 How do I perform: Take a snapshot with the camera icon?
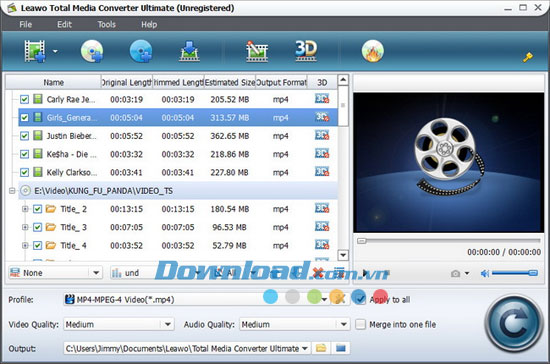click(455, 273)
